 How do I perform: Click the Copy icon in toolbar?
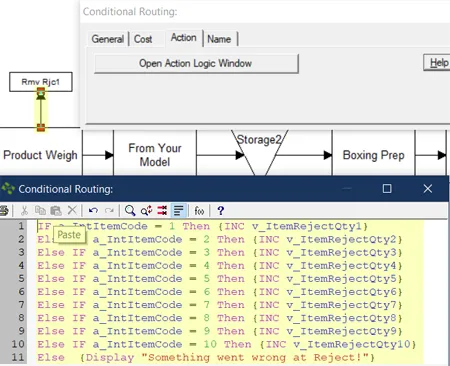[x=40, y=211]
